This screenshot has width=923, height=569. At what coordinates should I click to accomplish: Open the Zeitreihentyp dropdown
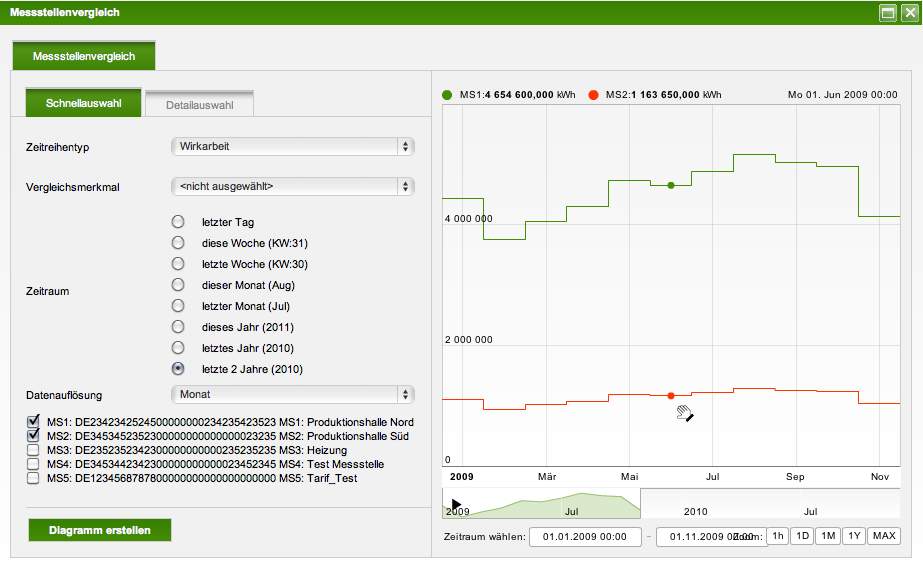tap(292, 147)
